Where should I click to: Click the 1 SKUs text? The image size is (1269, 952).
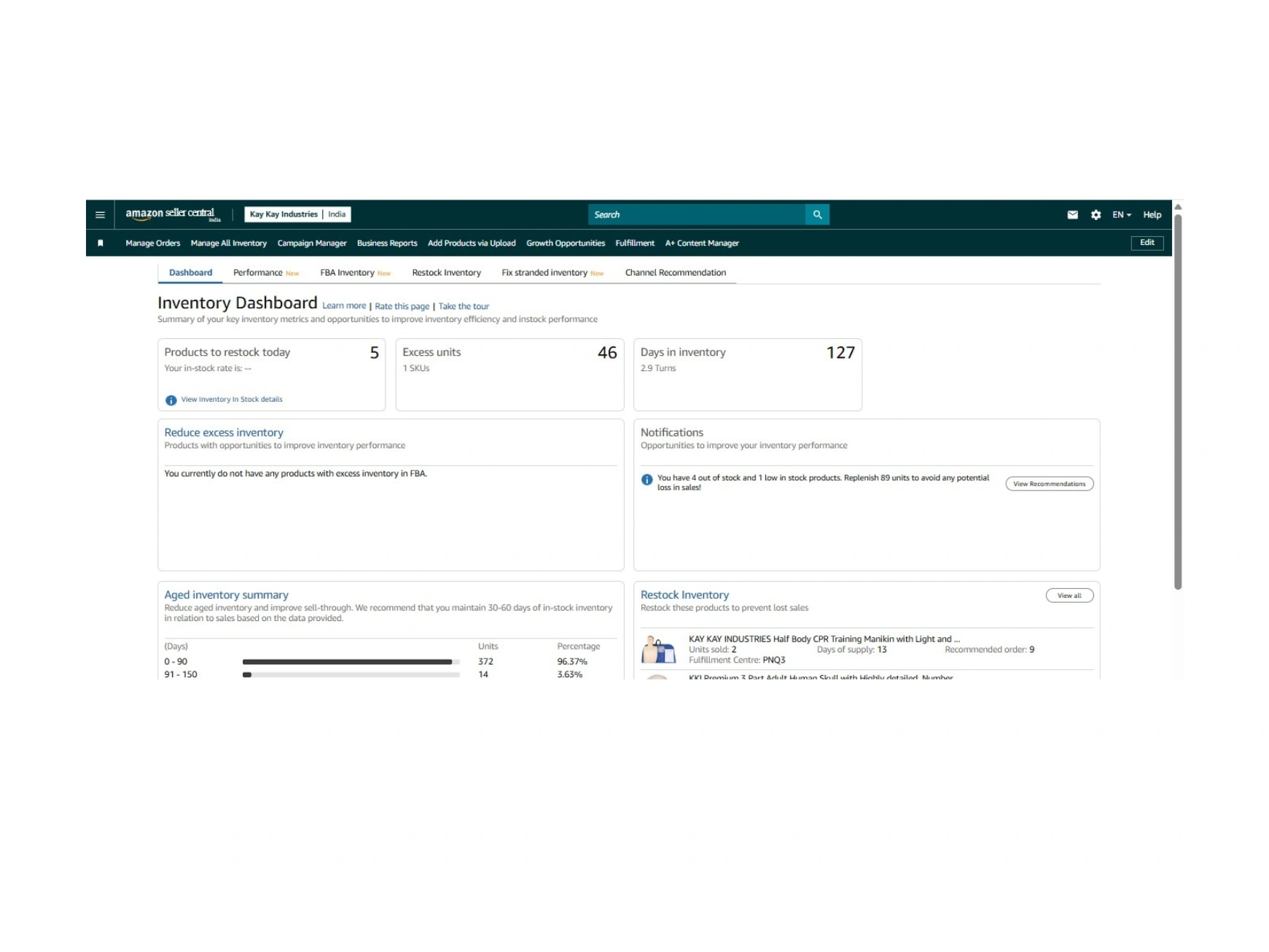coord(416,368)
